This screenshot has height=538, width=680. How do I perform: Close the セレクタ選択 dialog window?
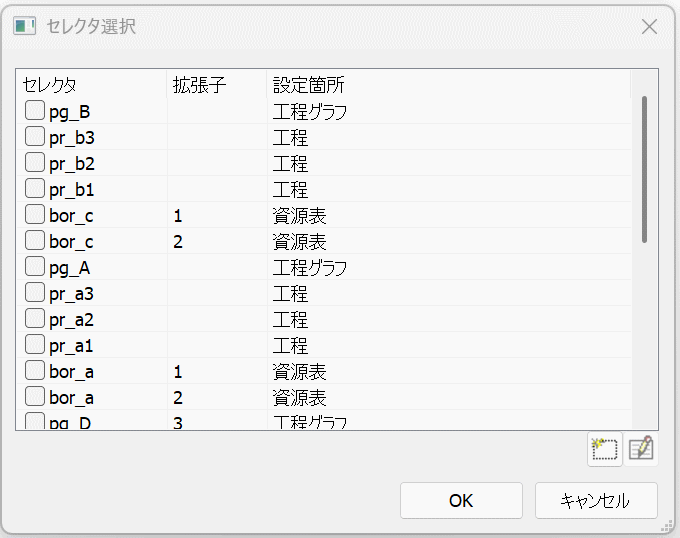click(x=649, y=27)
